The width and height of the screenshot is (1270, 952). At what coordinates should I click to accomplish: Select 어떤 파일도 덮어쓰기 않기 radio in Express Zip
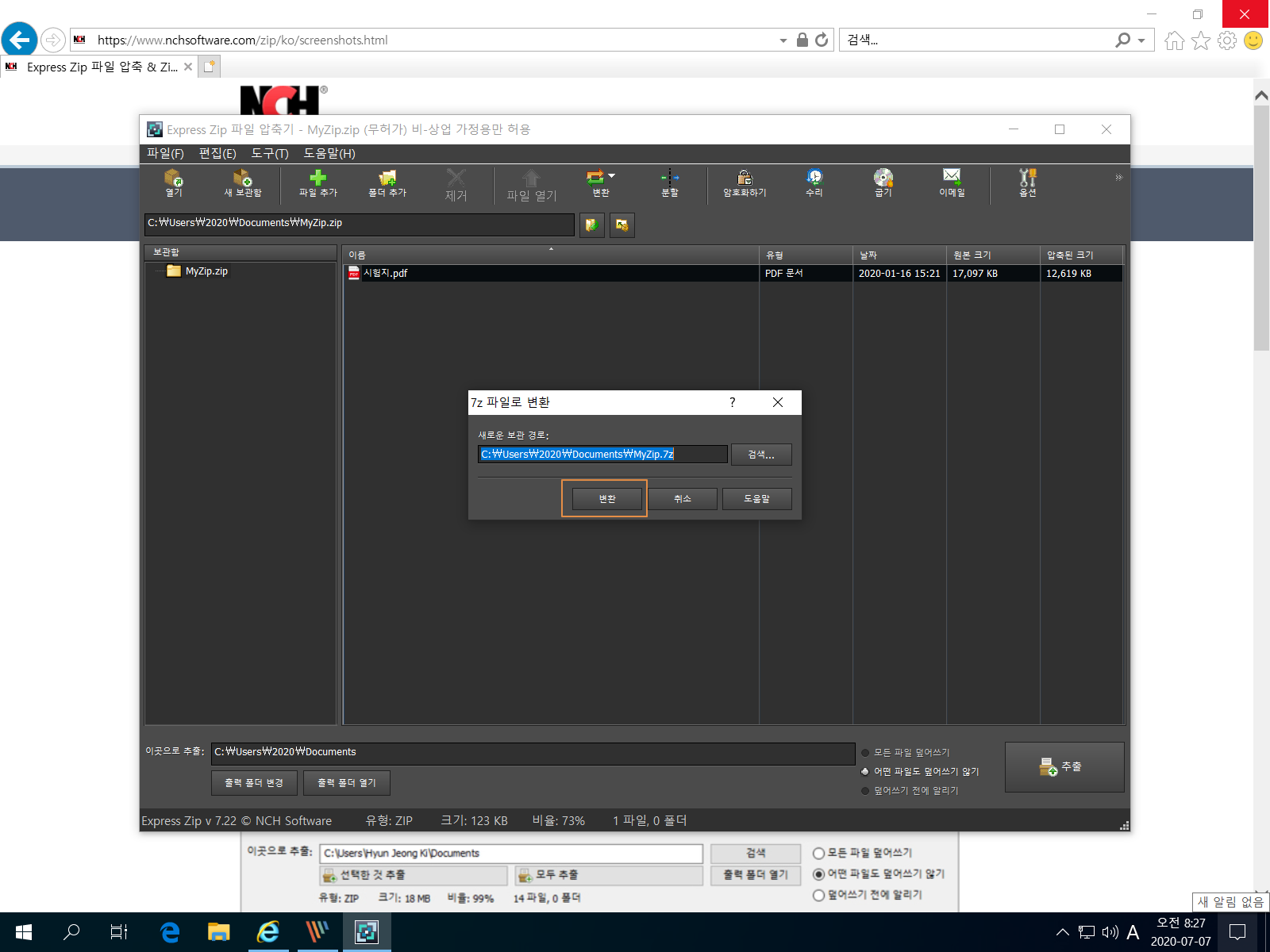tap(865, 772)
